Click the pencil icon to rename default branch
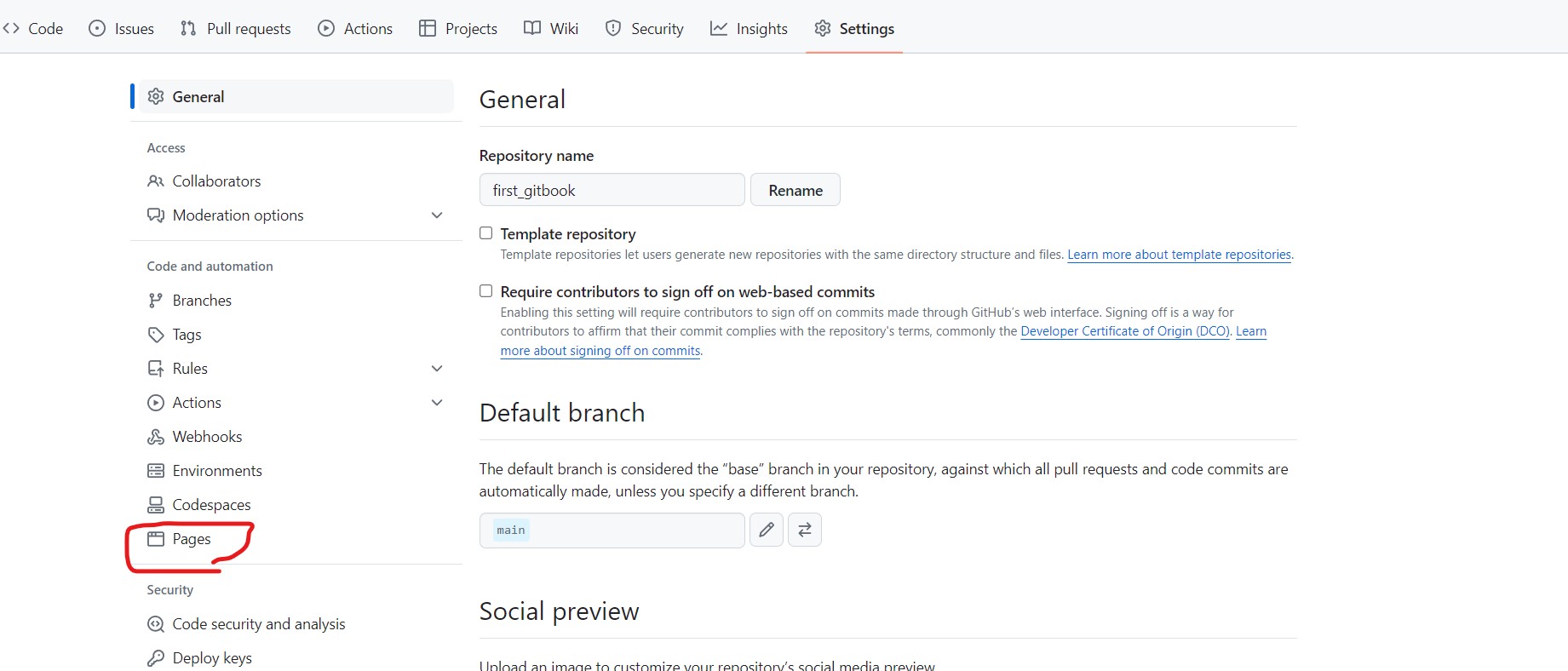 (x=767, y=530)
